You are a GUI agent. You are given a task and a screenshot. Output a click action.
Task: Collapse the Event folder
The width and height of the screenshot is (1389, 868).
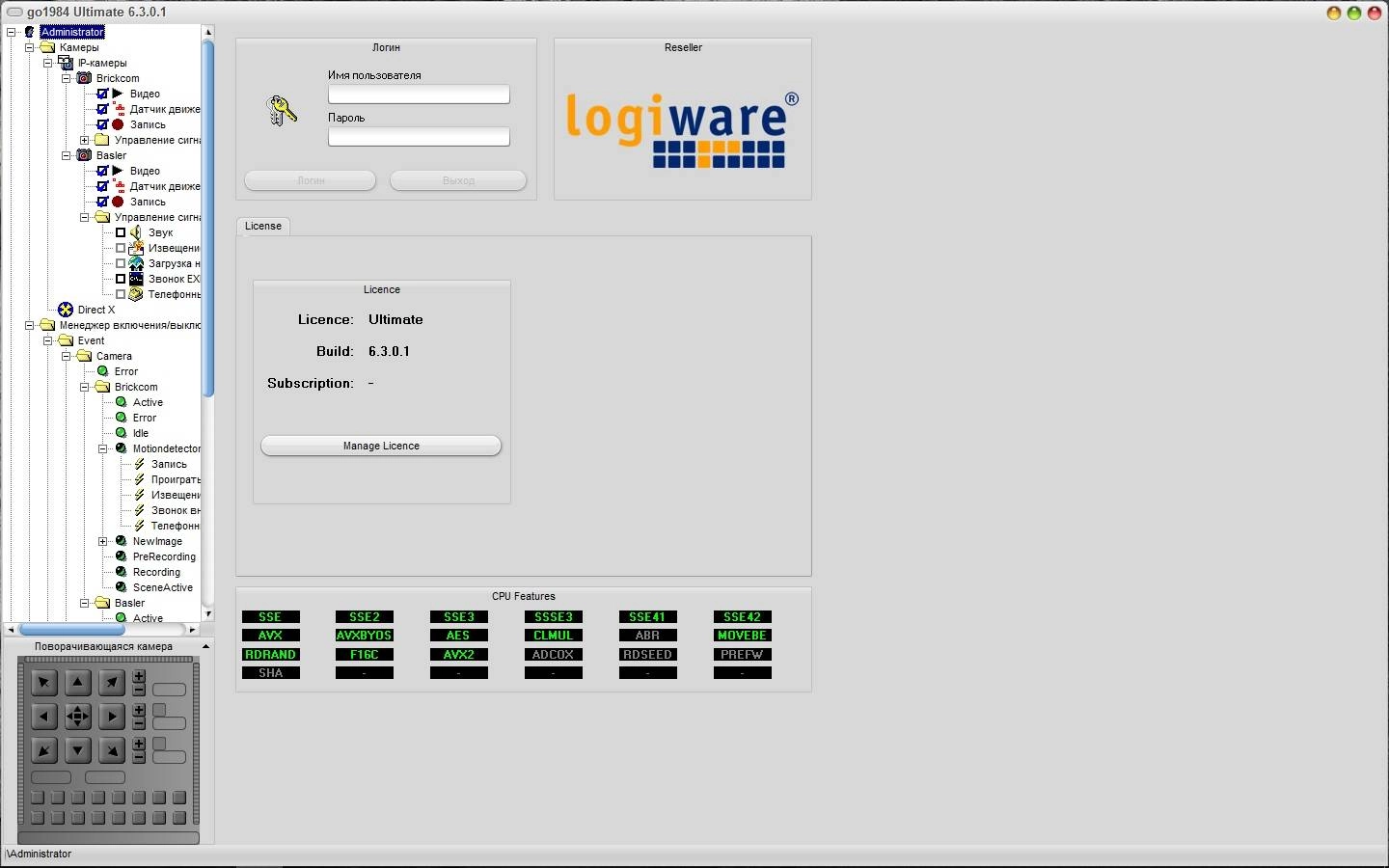tap(47, 340)
